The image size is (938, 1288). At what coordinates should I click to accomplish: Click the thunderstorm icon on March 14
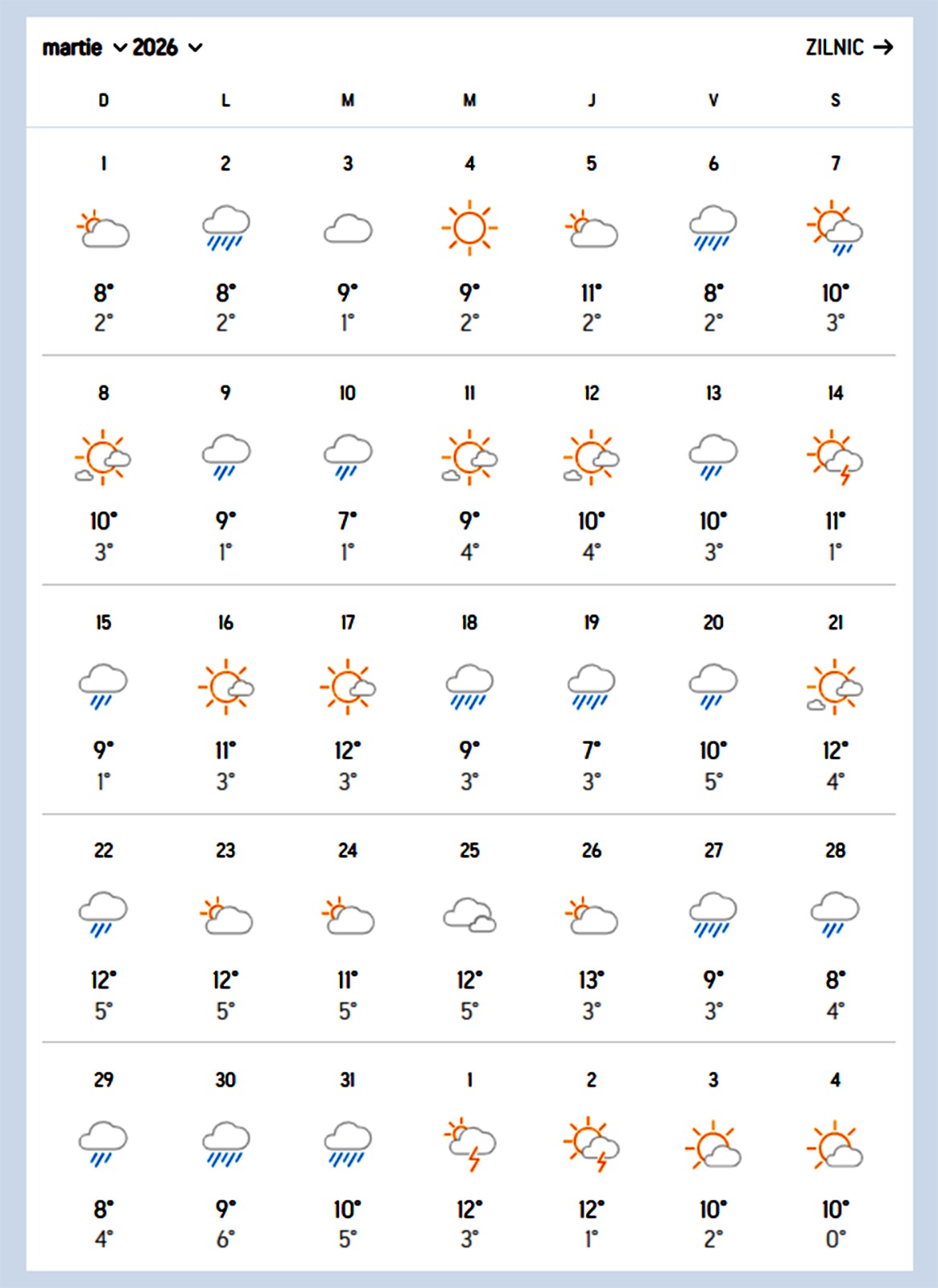835,458
